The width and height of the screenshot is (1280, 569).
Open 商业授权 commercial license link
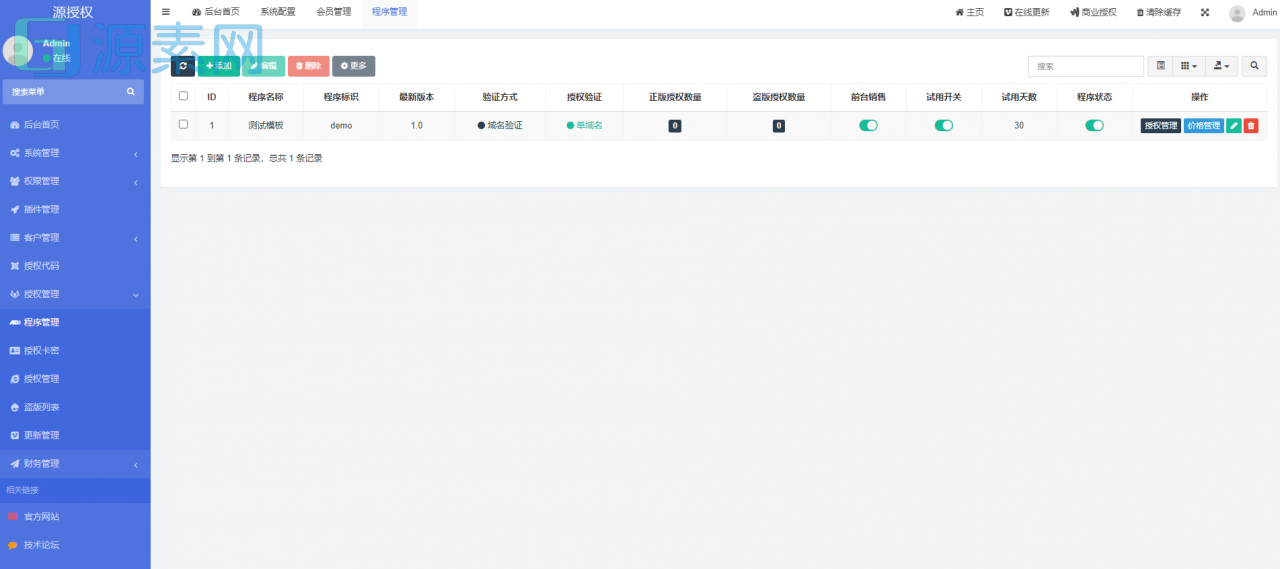pyautogui.click(x=1093, y=12)
